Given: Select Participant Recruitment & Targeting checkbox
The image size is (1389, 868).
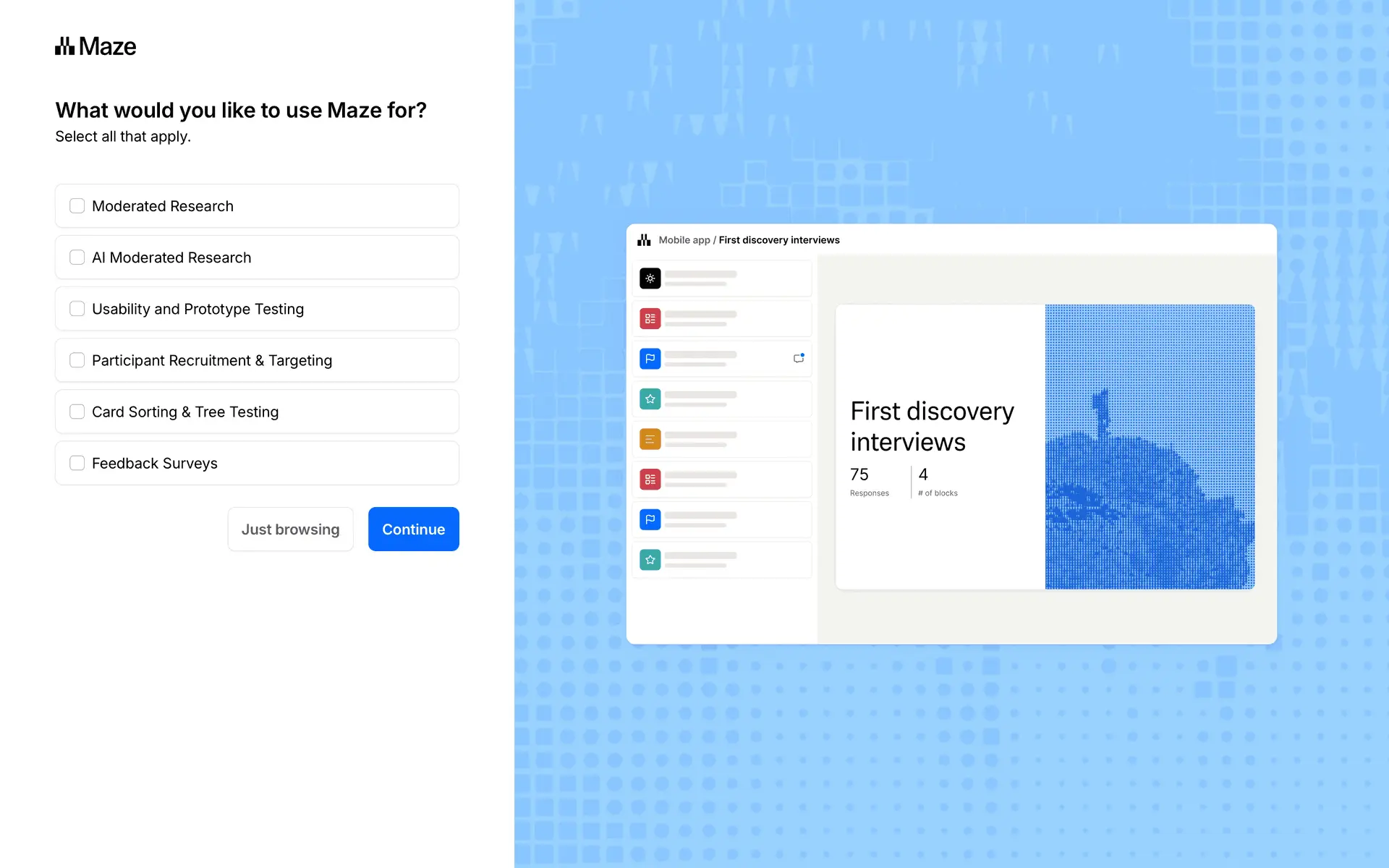Looking at the screenshot, I should (x=77, y=360).
